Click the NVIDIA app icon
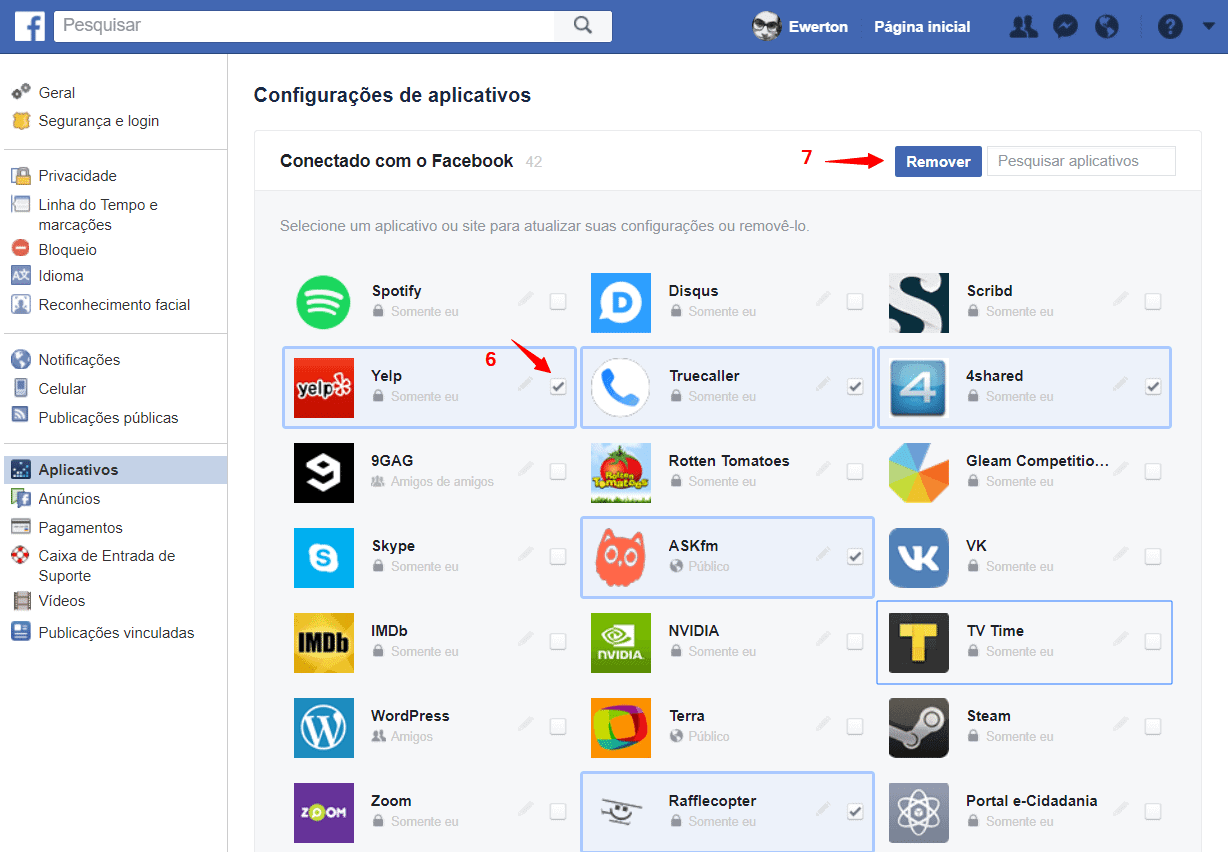Screen dimensions: 1228x852 tap(621, 642)
